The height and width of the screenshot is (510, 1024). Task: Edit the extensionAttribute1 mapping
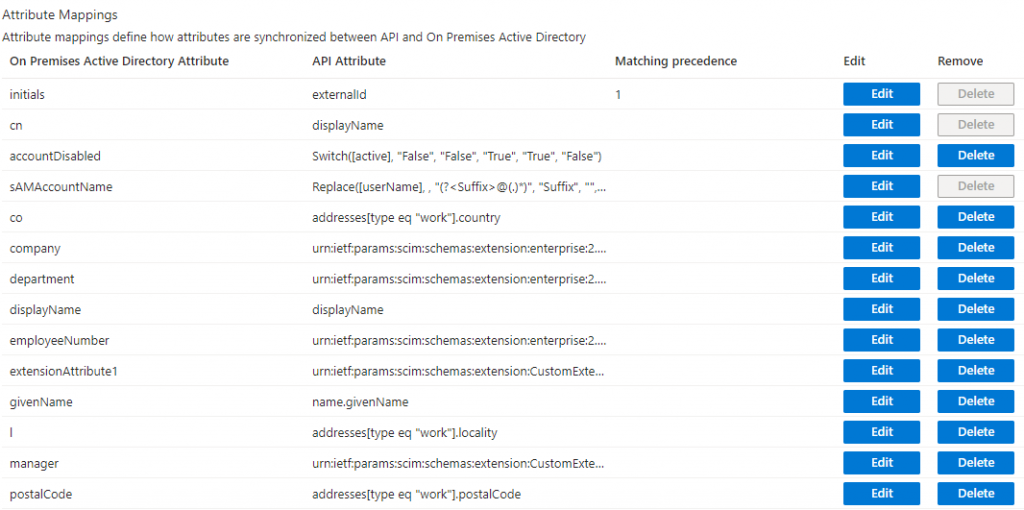point(881,371)
